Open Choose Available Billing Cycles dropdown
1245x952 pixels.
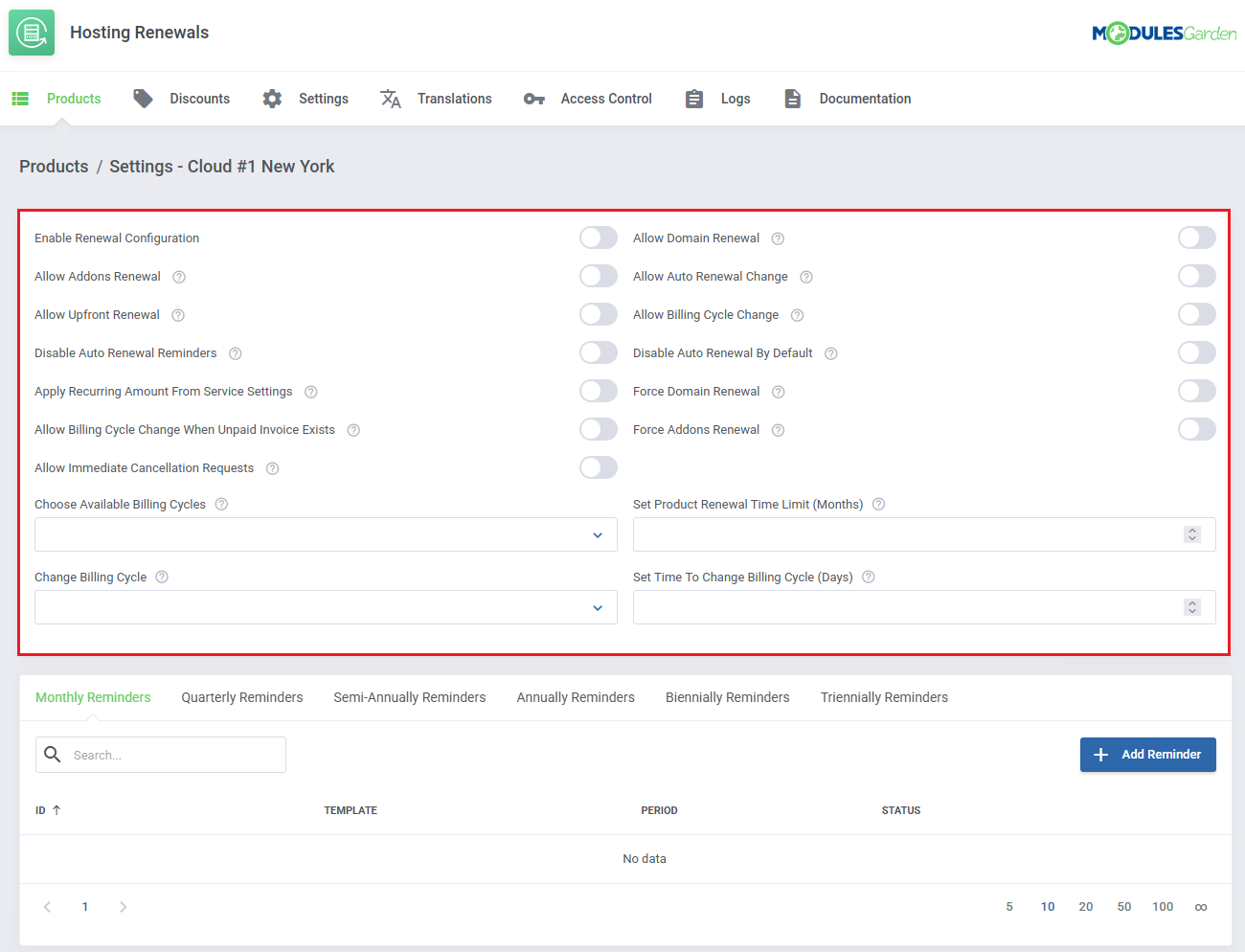[x=326, y=534]
